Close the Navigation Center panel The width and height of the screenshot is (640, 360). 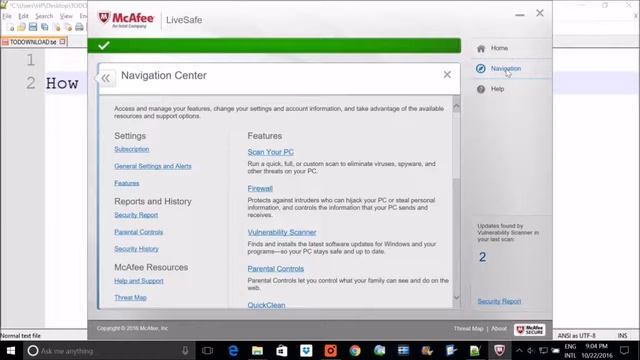[x=447, y=74]
